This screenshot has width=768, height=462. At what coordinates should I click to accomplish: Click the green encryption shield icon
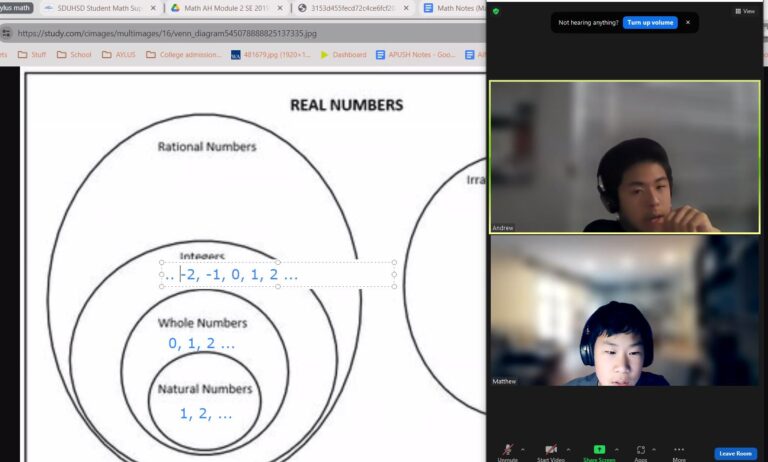tap(496, 11)
